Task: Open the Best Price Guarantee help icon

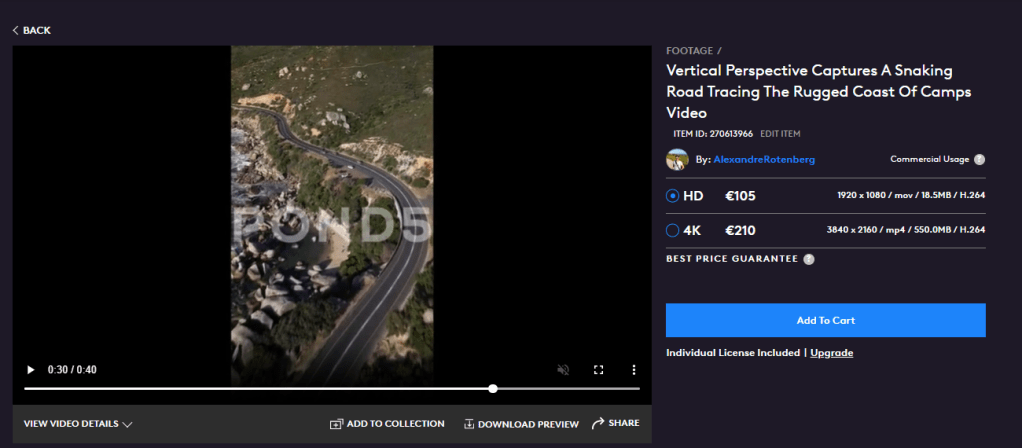Action: (x=808, y=259)
